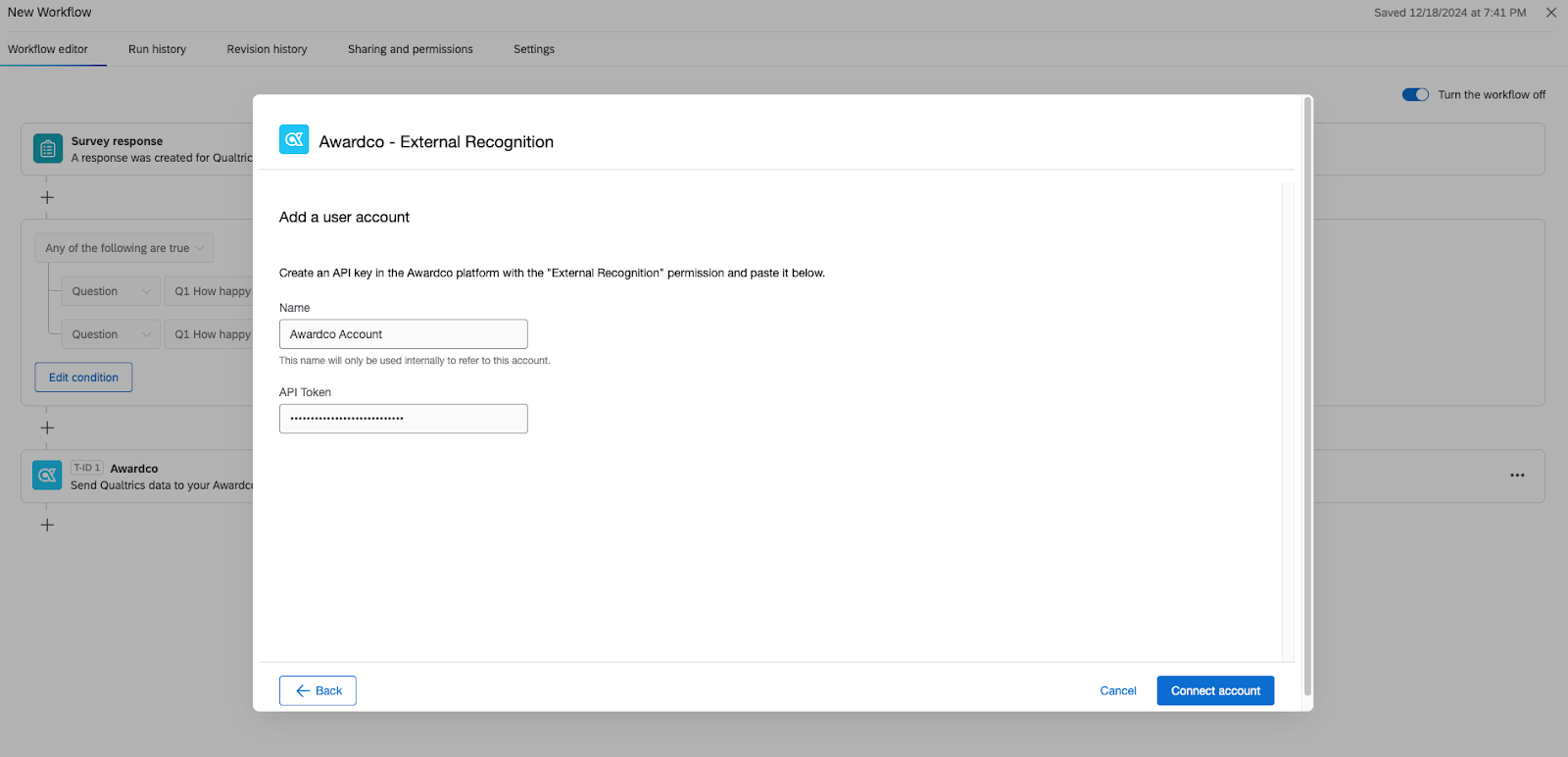The image size is (1568, 757).
Task: Switch to the Run history tab
Action: point(157,49)
